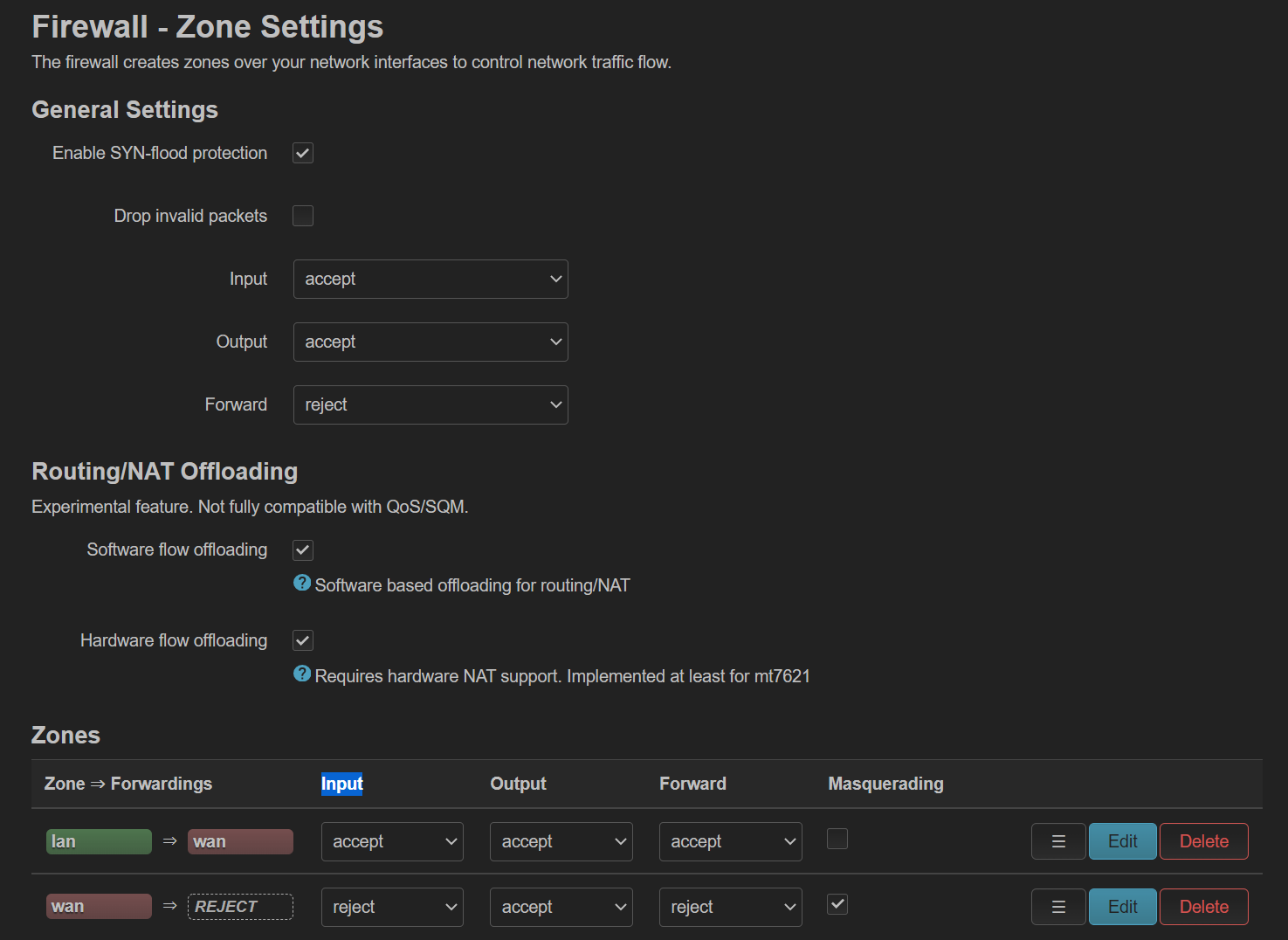This screenshot has height=940, width=1288.
Task: Open lan zone Forward dropdown
Action: coord(730,841)
